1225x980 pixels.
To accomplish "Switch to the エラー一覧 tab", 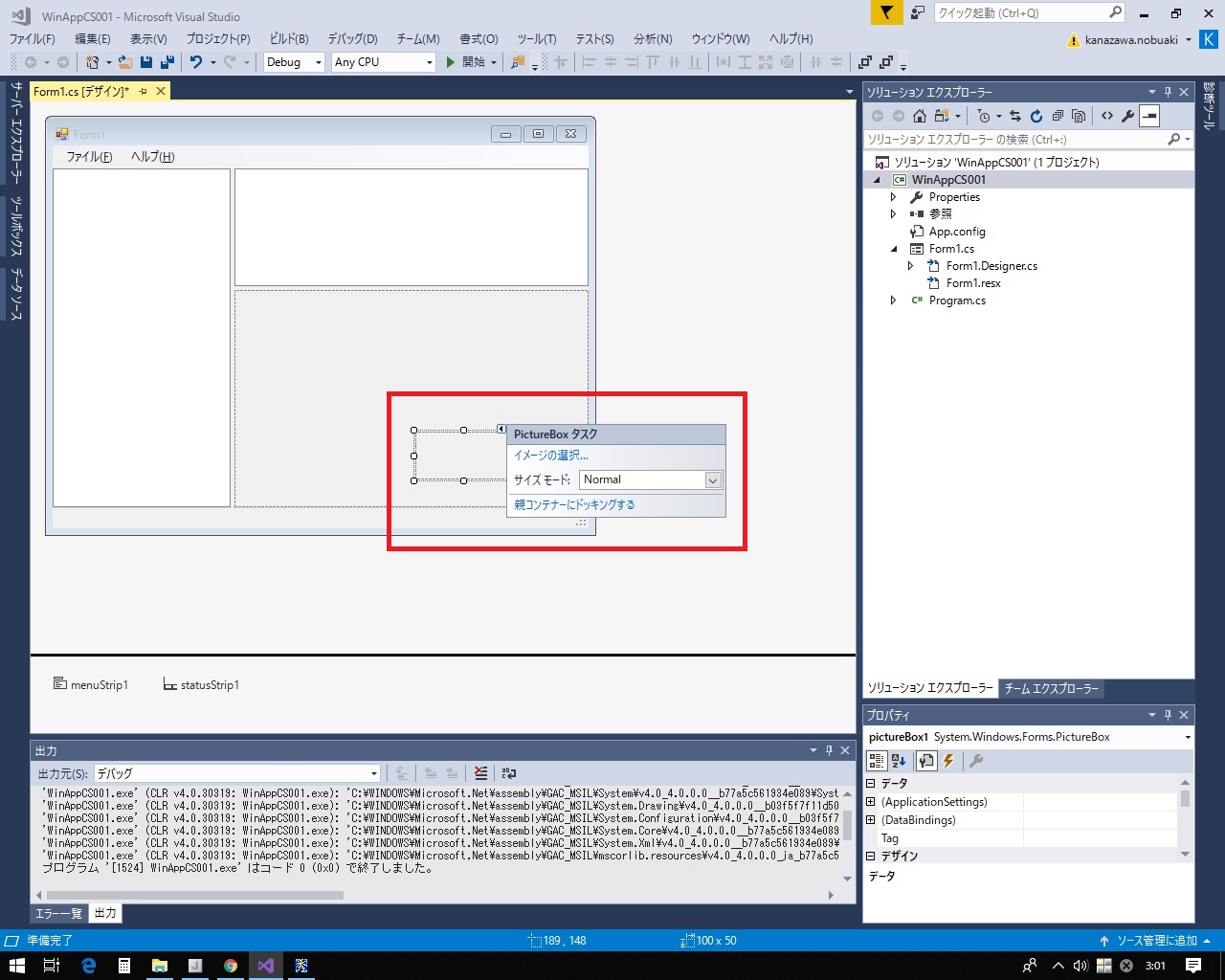I will pyautogui.click(x=59, y=913).
